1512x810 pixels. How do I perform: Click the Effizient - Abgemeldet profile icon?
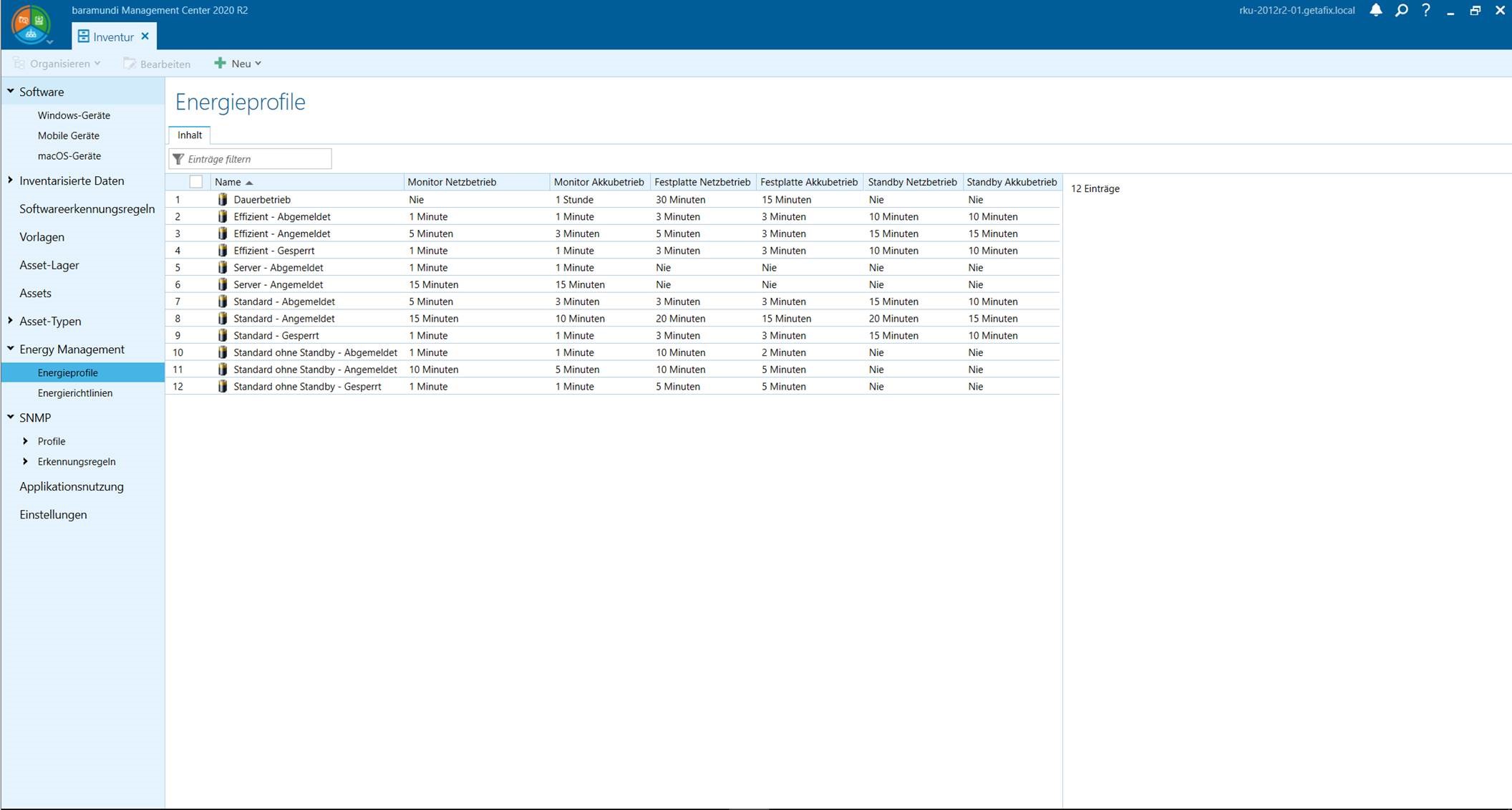click(223, 216)
